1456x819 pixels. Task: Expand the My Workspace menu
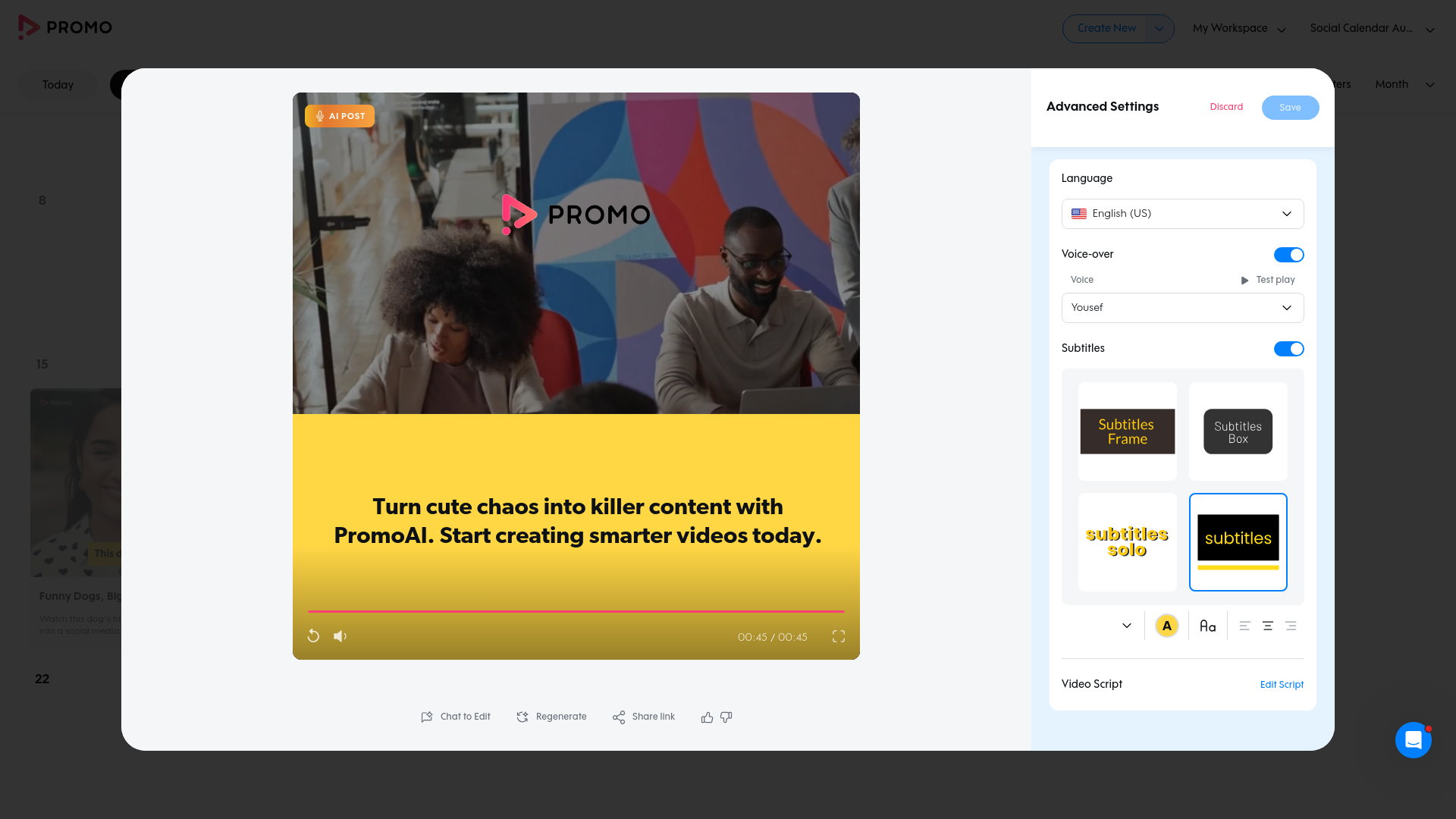(x=1239, y=29)
